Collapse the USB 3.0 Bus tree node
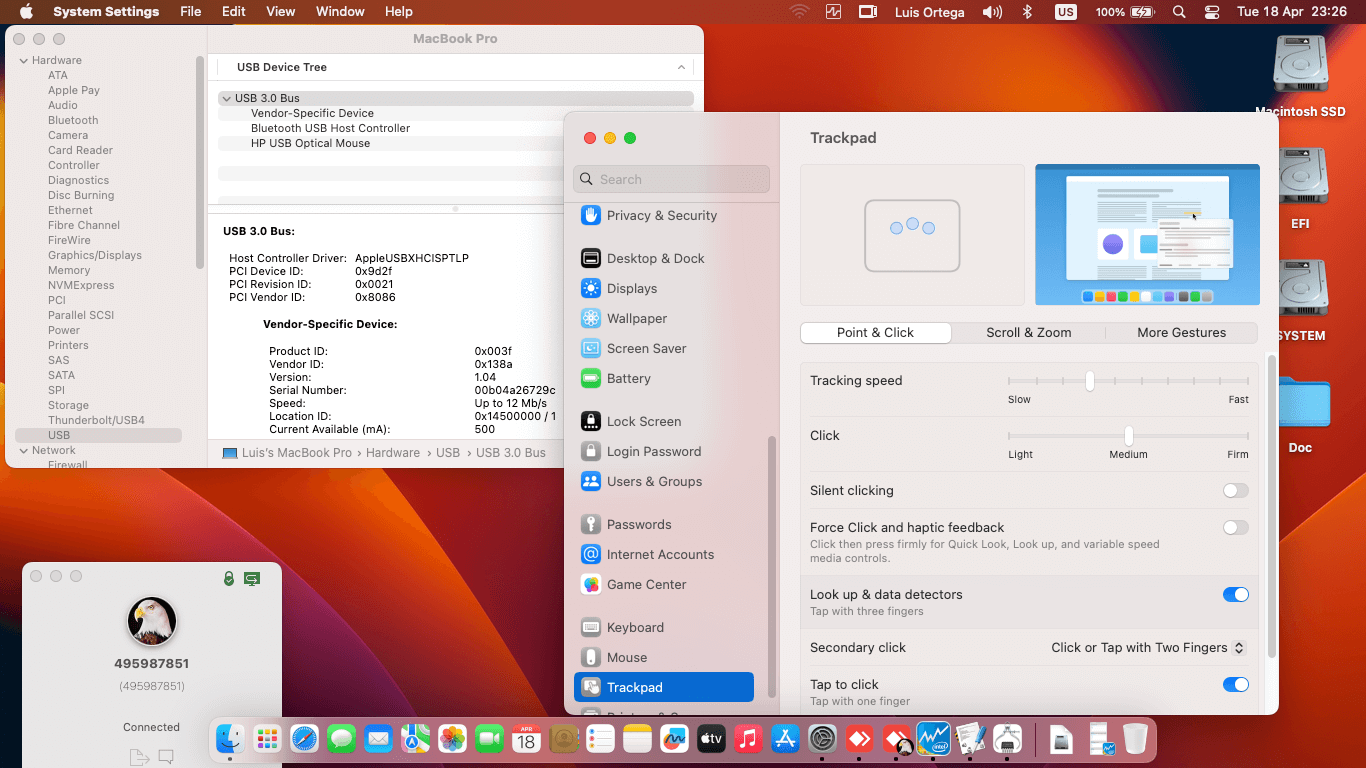This screenshot has height=768, width=1366. coord(226,98)
